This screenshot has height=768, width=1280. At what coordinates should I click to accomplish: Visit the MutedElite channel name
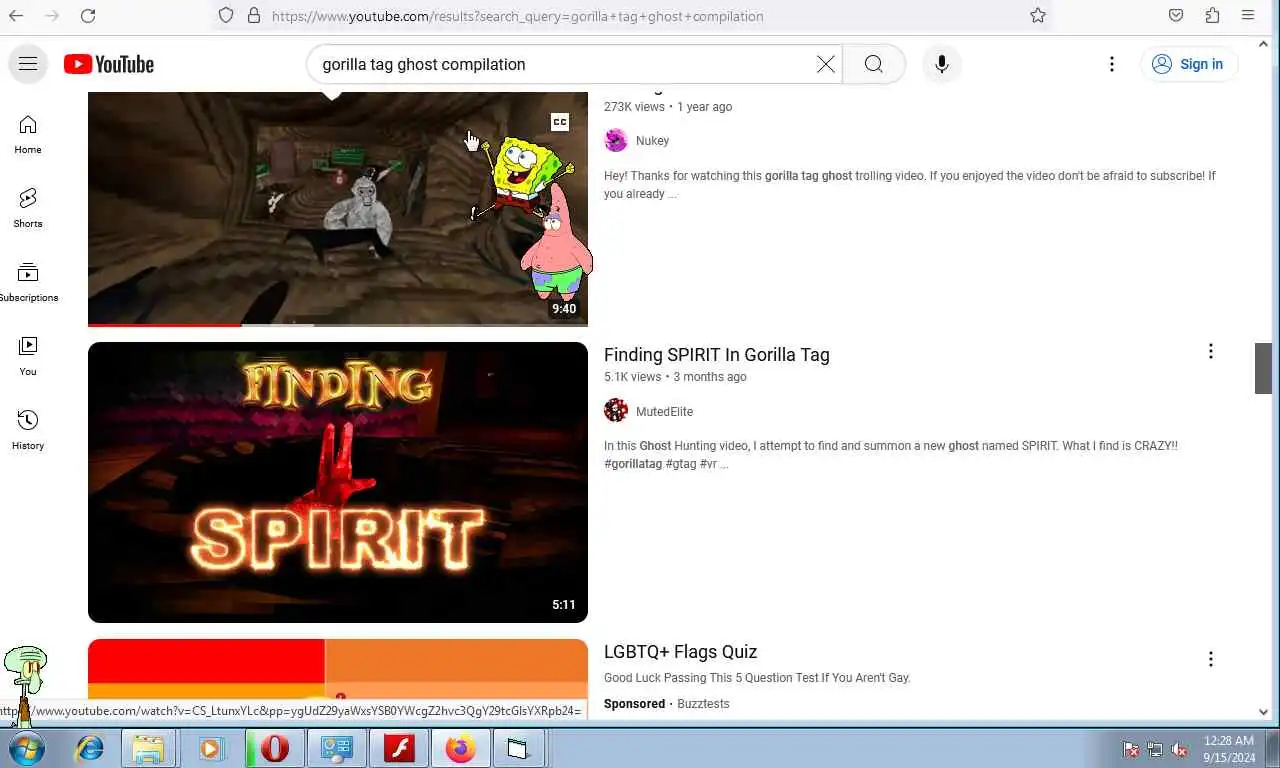pos(664,412)
